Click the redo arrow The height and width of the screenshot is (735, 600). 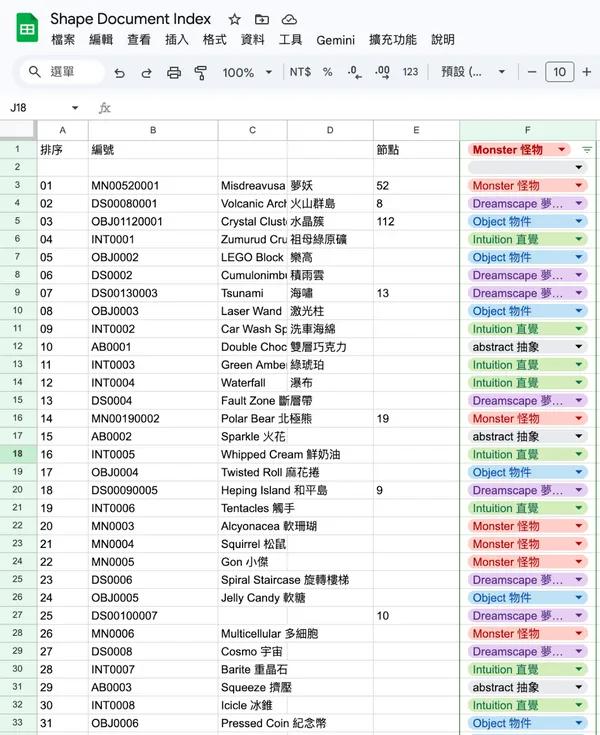tap(147, 73)
